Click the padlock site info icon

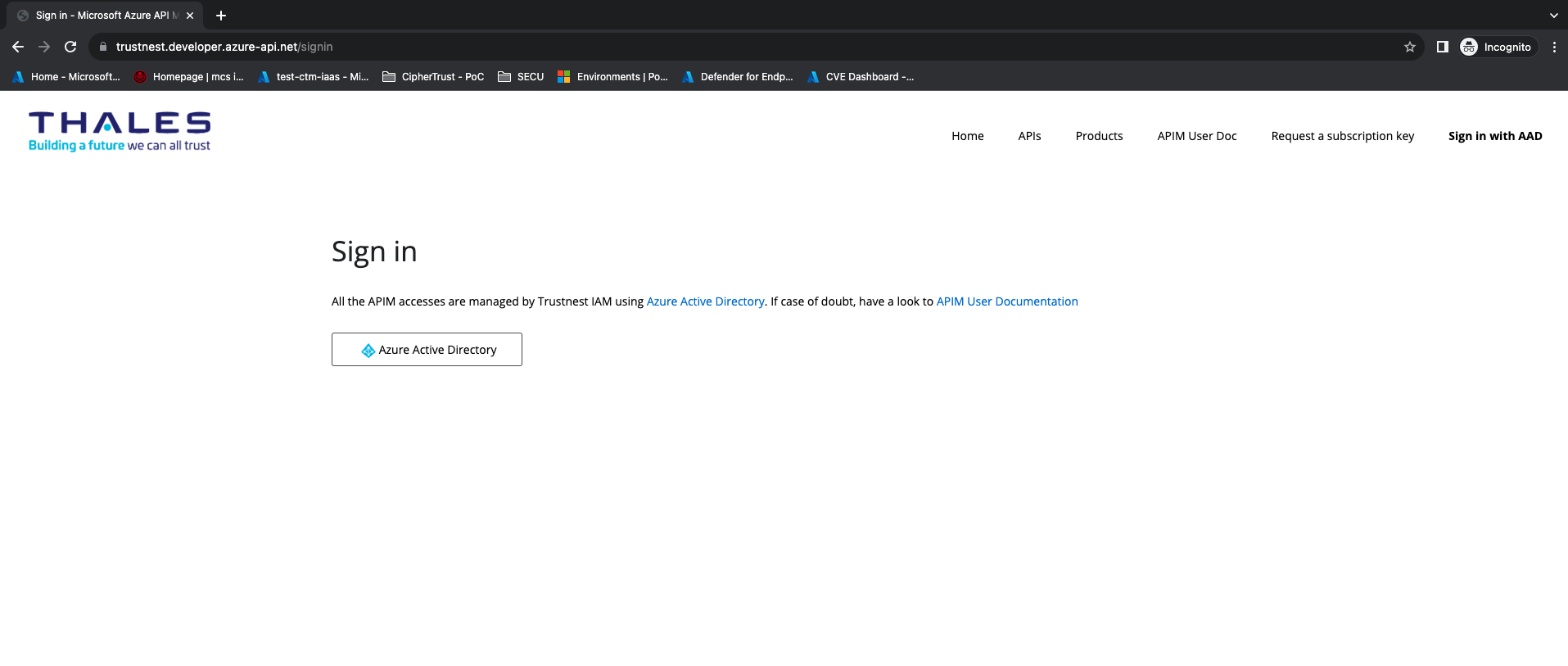pyautogui.click(x=103, y=47)
